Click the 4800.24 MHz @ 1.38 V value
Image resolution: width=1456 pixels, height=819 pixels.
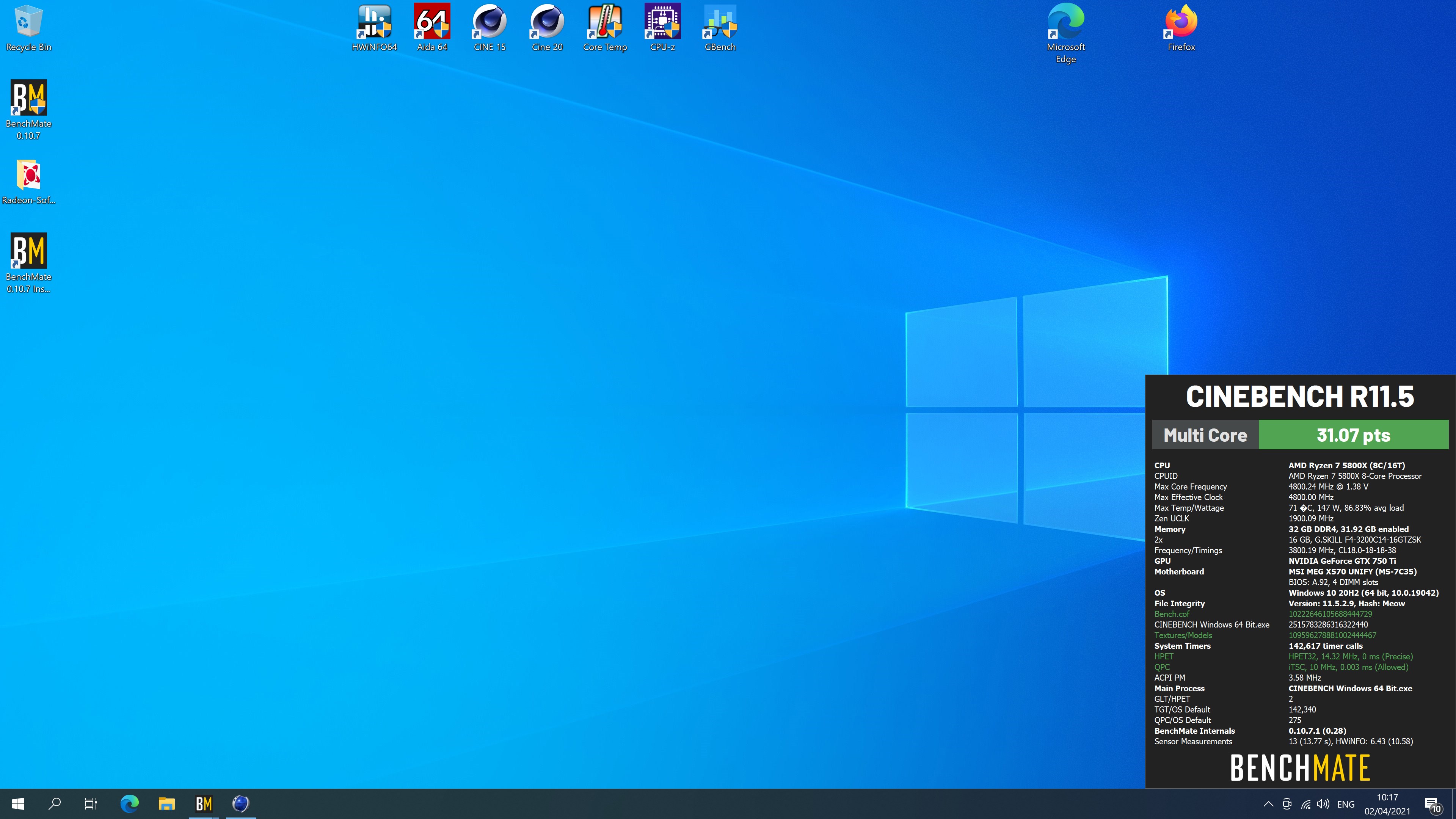1328,486
